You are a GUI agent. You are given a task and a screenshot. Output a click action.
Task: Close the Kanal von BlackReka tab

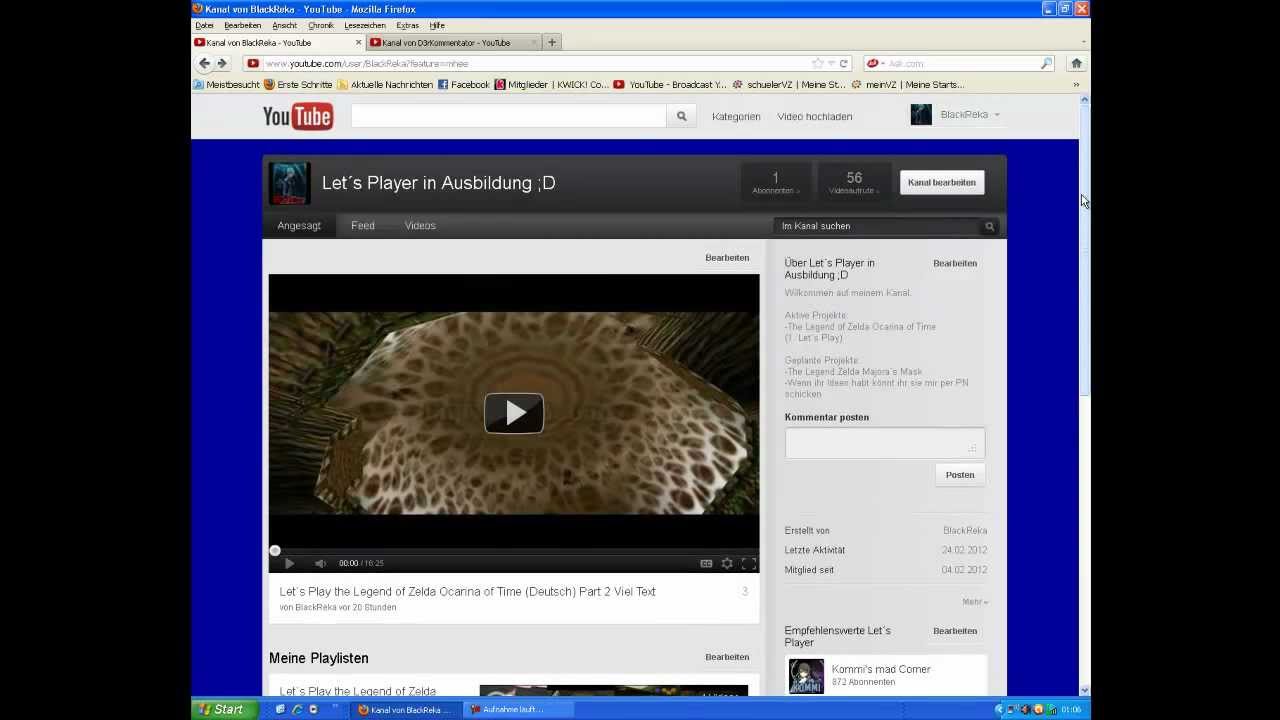(359, 42)
